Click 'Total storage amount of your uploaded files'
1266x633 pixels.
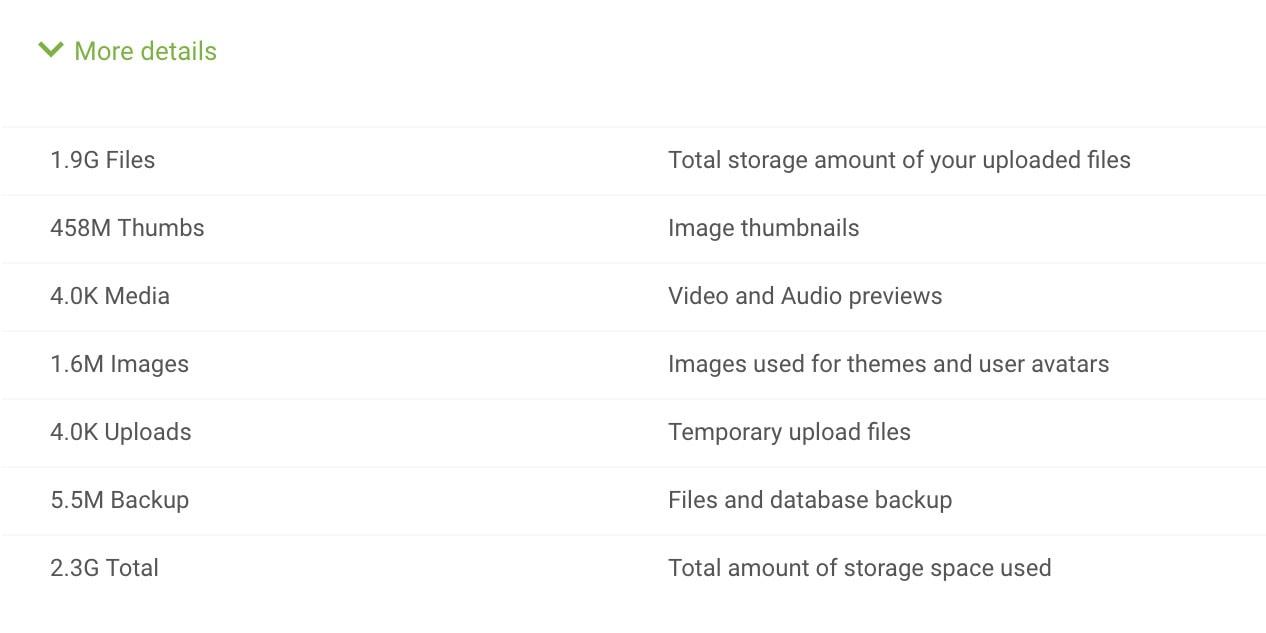coord(898,160)
